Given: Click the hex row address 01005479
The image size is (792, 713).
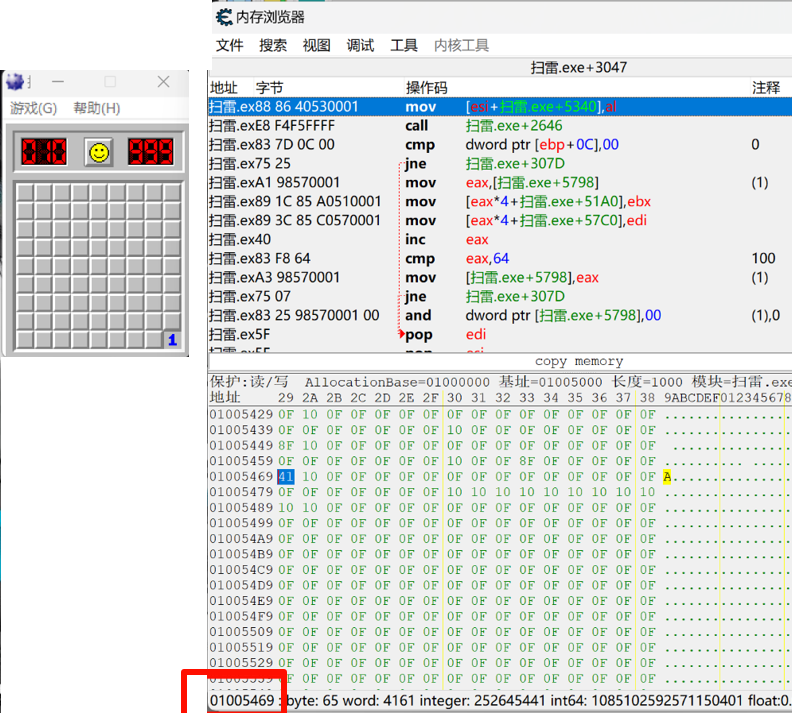Looking at the screenshot, I should (x=241, y=492).
